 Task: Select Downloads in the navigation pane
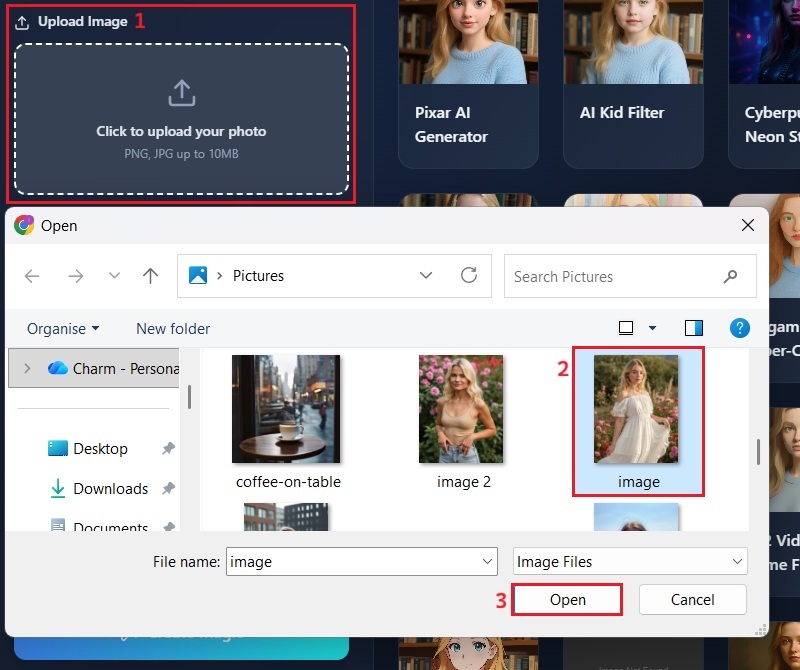tap(110, 489)
